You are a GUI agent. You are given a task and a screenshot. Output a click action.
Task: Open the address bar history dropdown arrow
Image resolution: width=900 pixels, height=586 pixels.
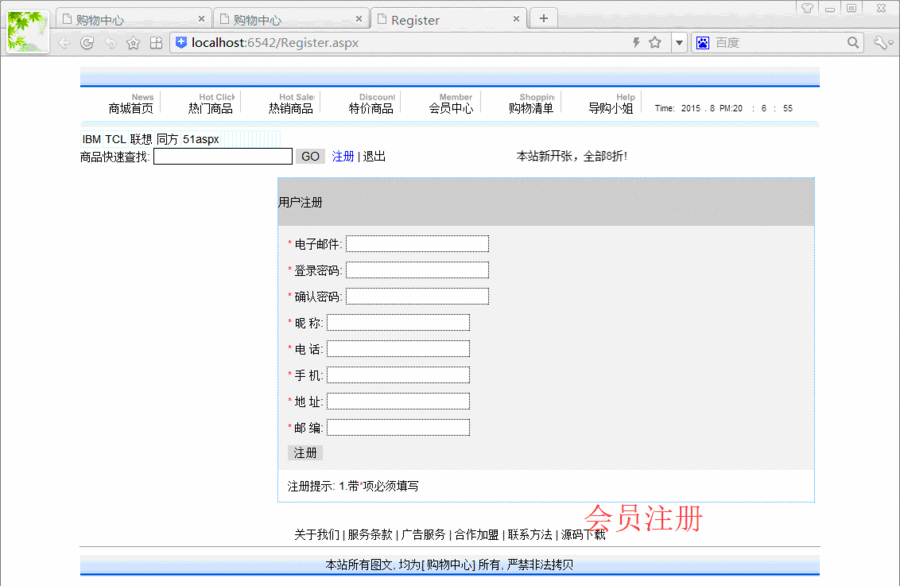point(679,42)
